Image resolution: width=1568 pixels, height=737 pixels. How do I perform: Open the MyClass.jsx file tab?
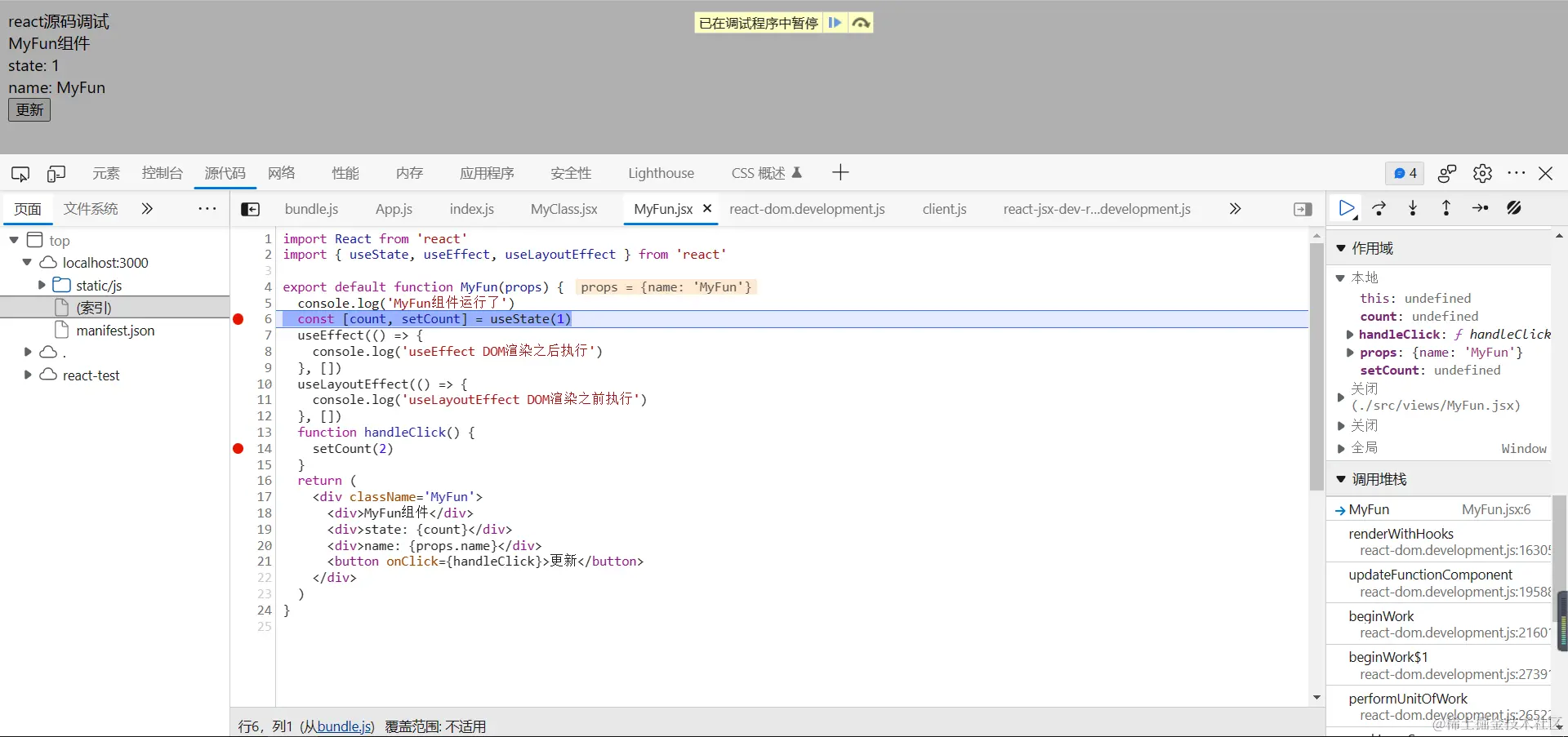(564, 209)
